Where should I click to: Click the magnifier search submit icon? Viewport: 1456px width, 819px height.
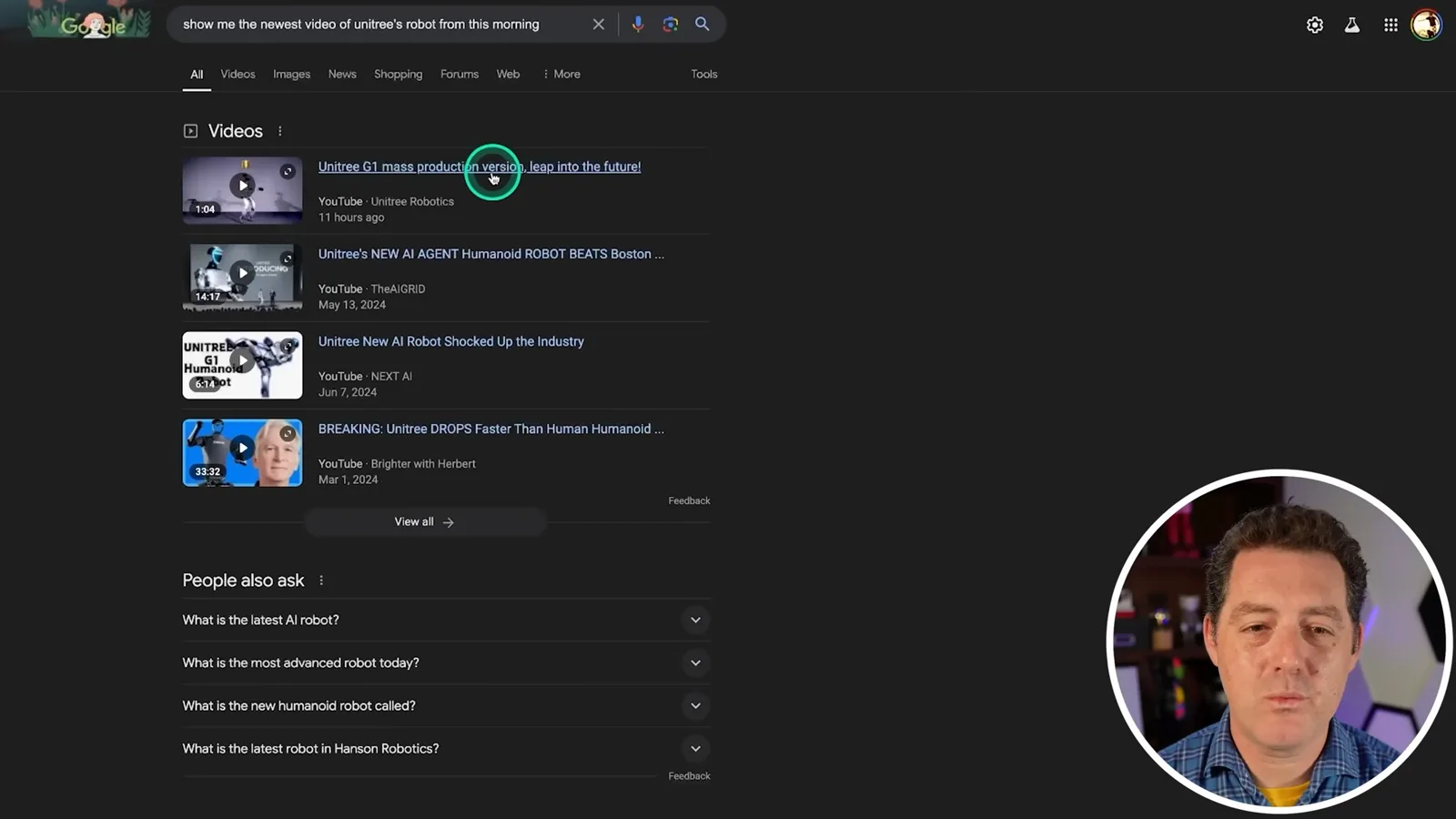click(x=703, y=25)
